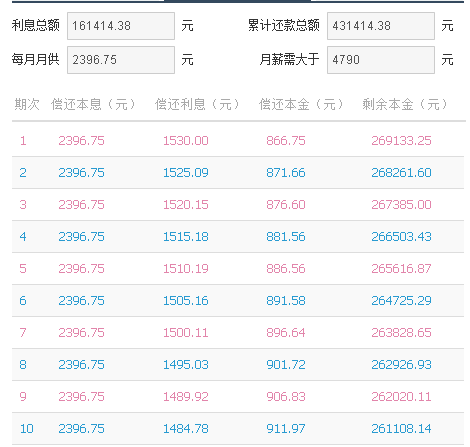
Task: Select period number 4 in the table
Action: (23, 237)
